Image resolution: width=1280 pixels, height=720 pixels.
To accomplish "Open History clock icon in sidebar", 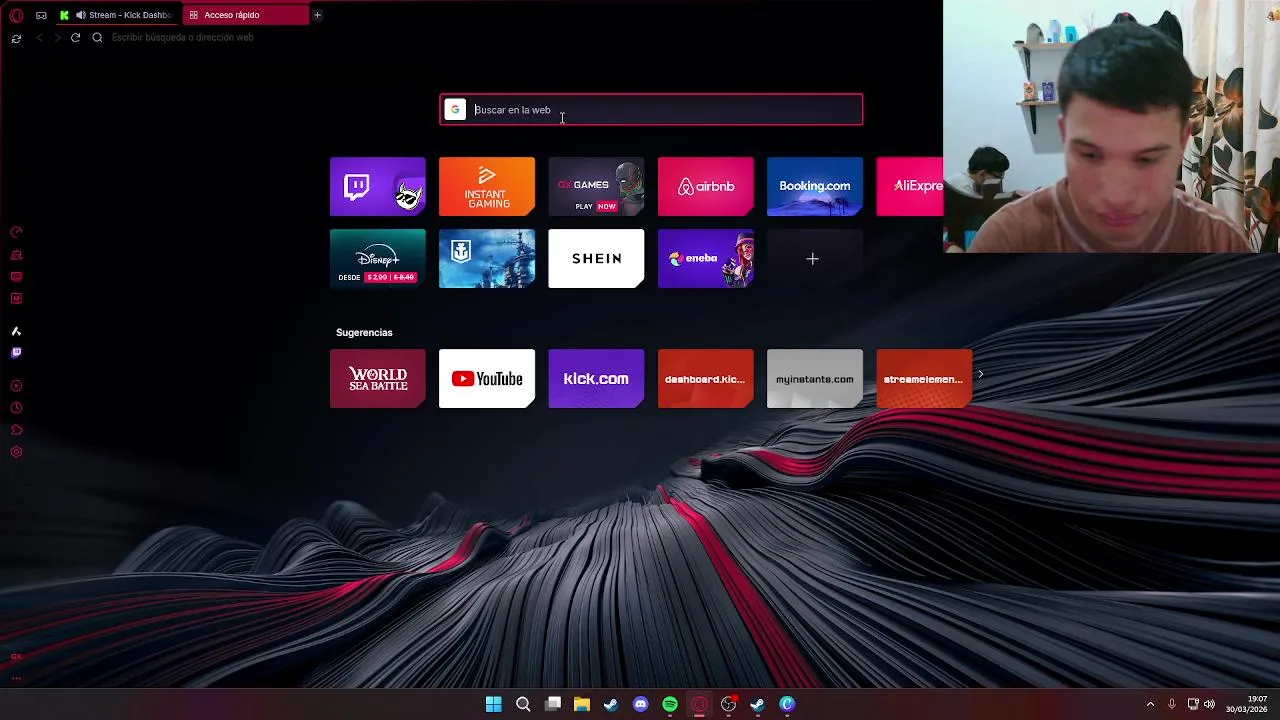I will pos(16,408).
